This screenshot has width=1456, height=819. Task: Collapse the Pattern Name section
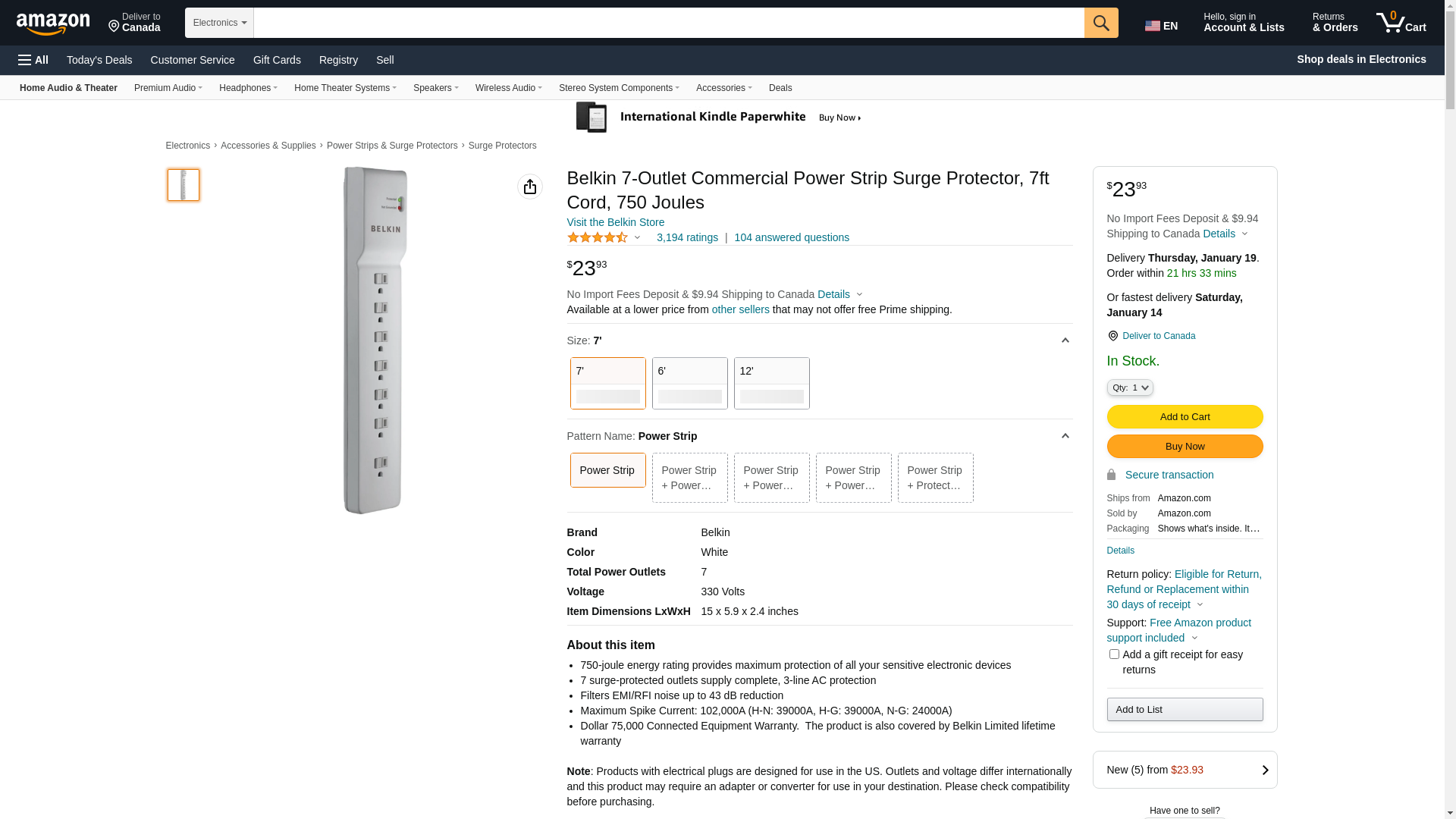click(1065, 436)
